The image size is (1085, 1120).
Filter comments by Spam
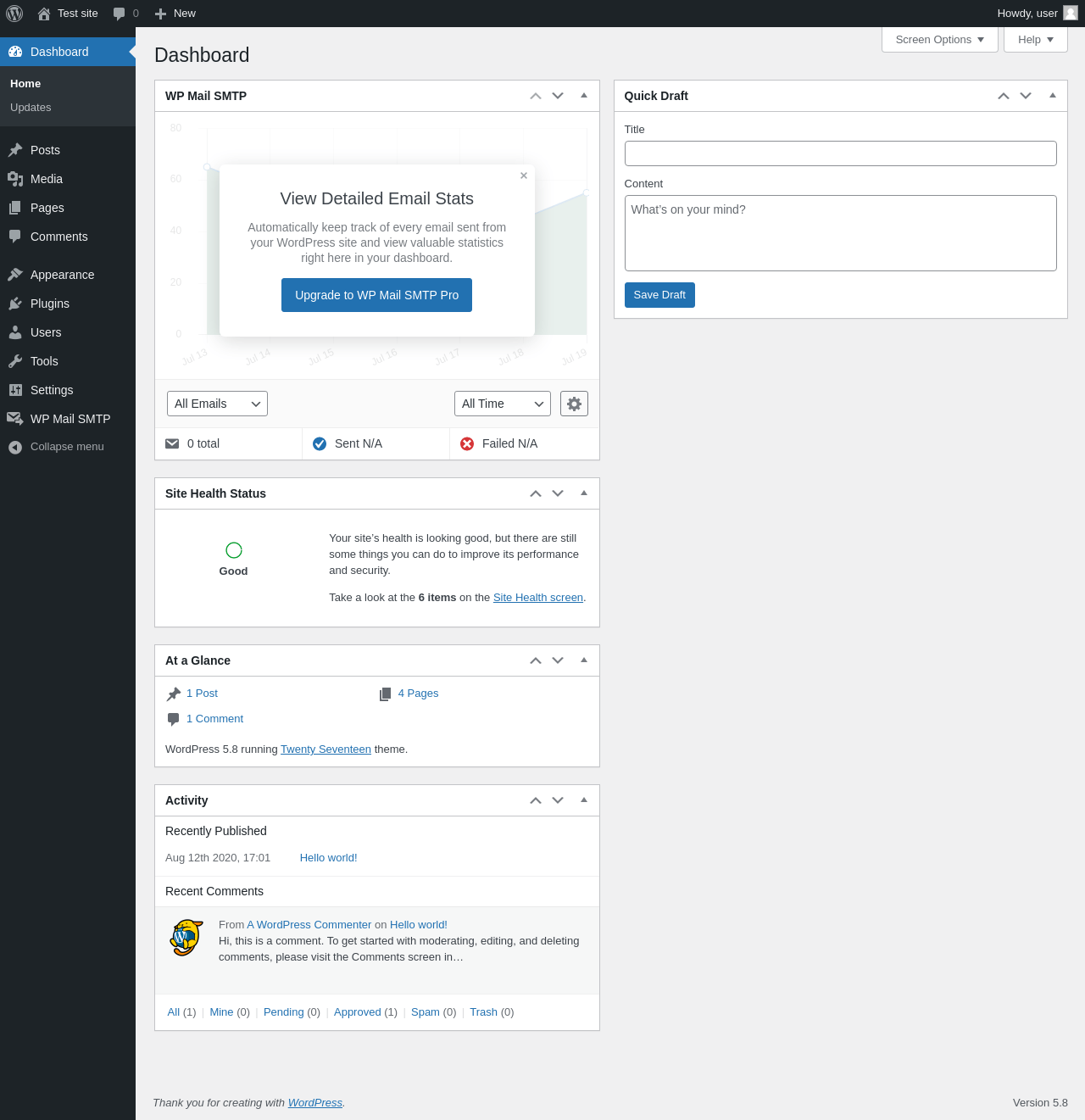[x=426, y=1012]
